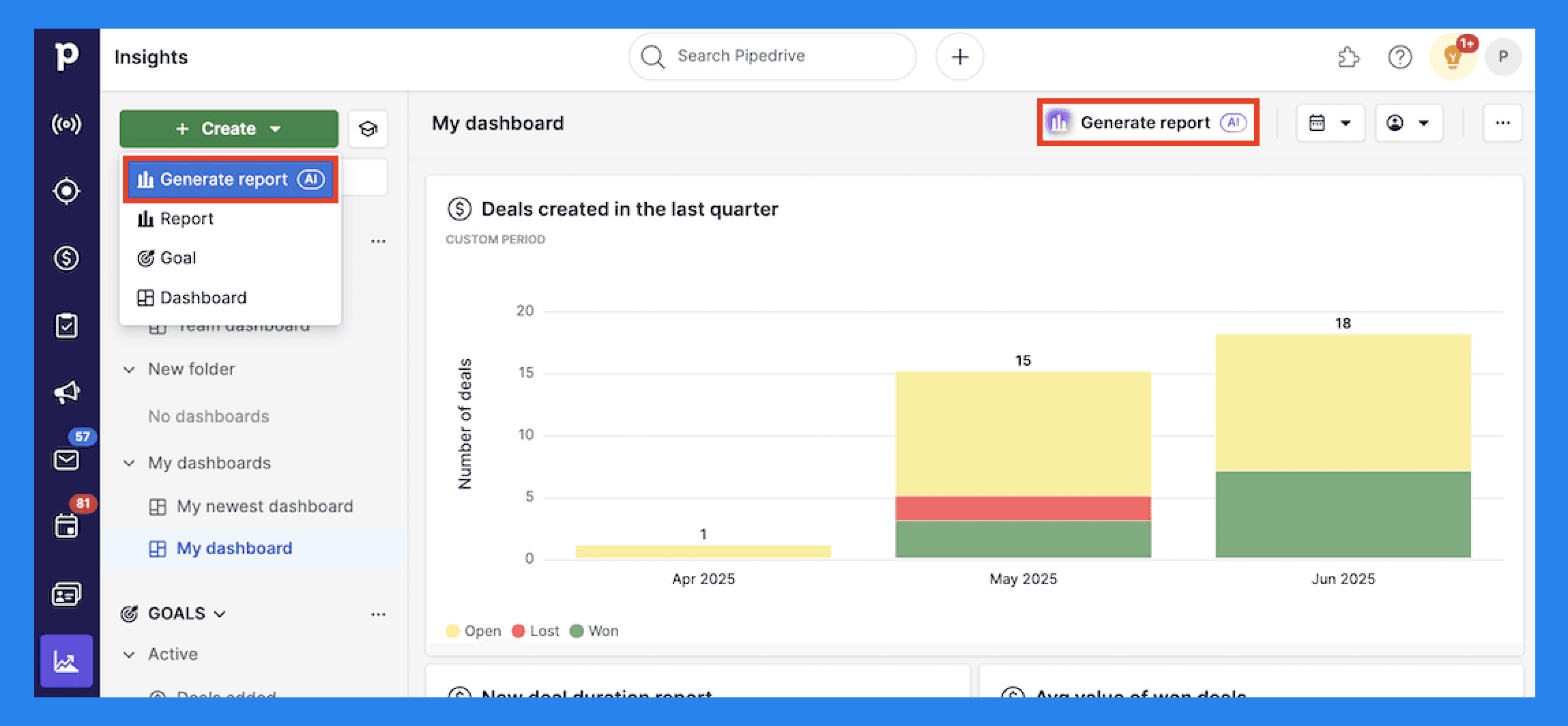Click the Jun 2025 yellow Open bar segment

tap(1343, 403)
